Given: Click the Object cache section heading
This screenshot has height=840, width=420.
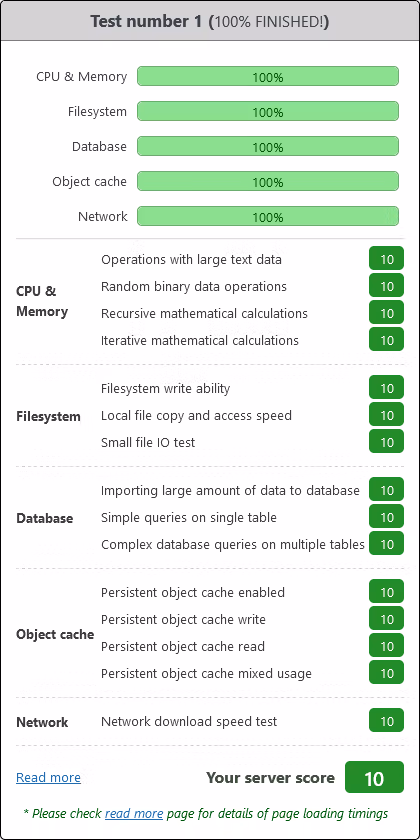Looking at the screenshot, I should pos(55,634).
